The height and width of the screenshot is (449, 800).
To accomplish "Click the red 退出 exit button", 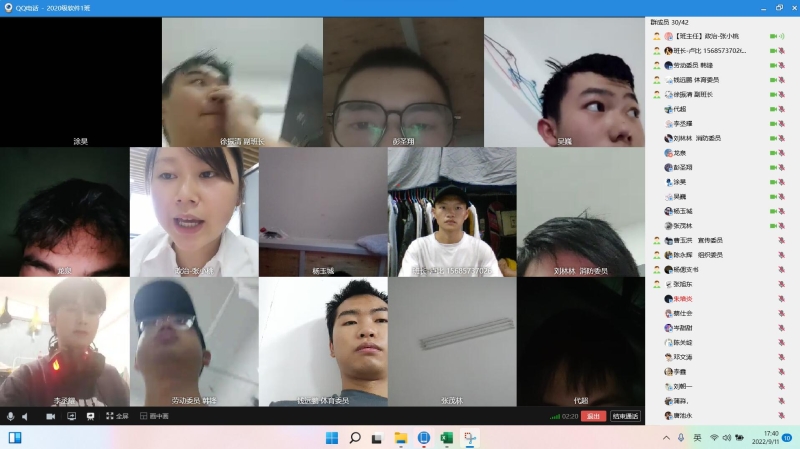I will (x=594, y=416).
